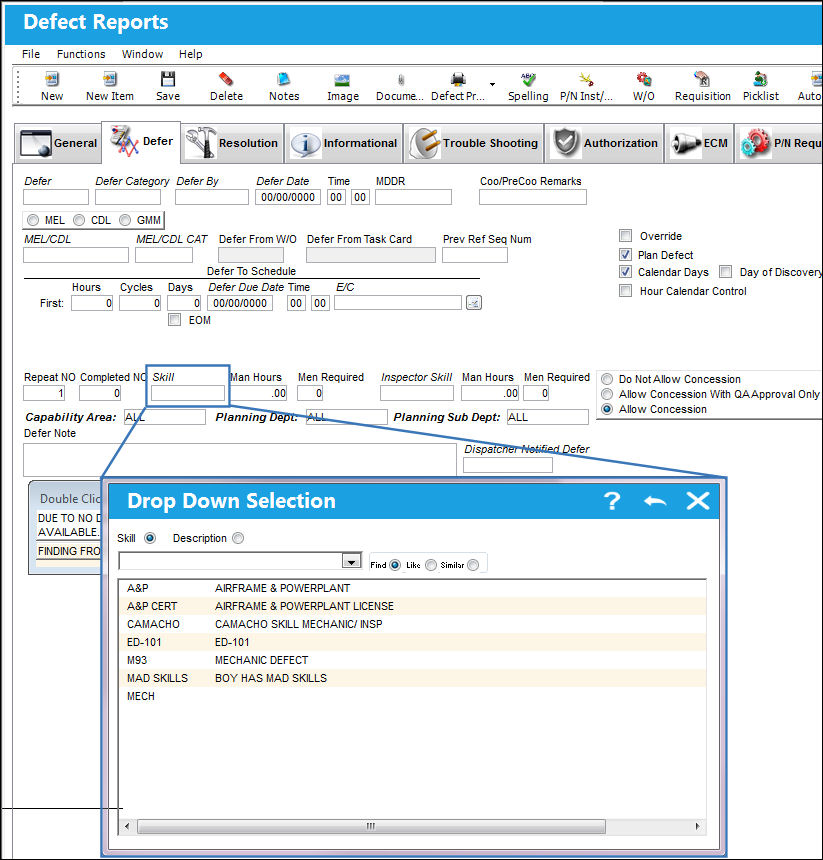Open the File menu
Viewport: 823px width, 860px height.
coord(31,54)
